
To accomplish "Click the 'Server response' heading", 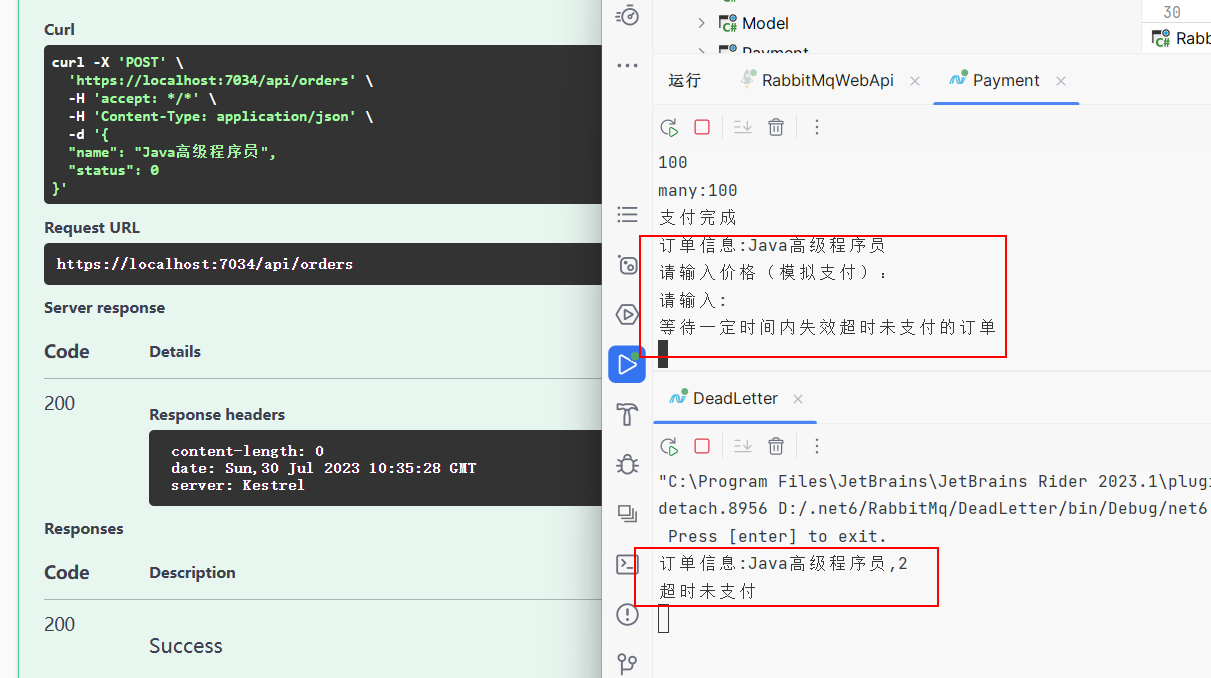I will click(x=105, y=307).
